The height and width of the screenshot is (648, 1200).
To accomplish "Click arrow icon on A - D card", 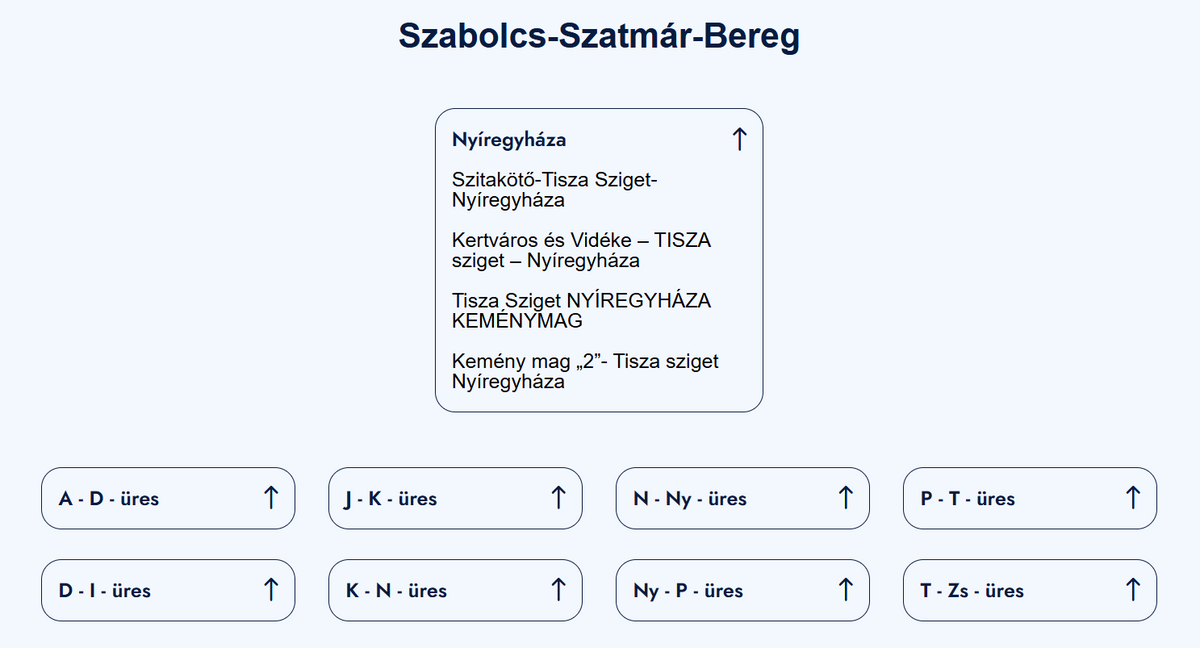I will coord(271,497).
